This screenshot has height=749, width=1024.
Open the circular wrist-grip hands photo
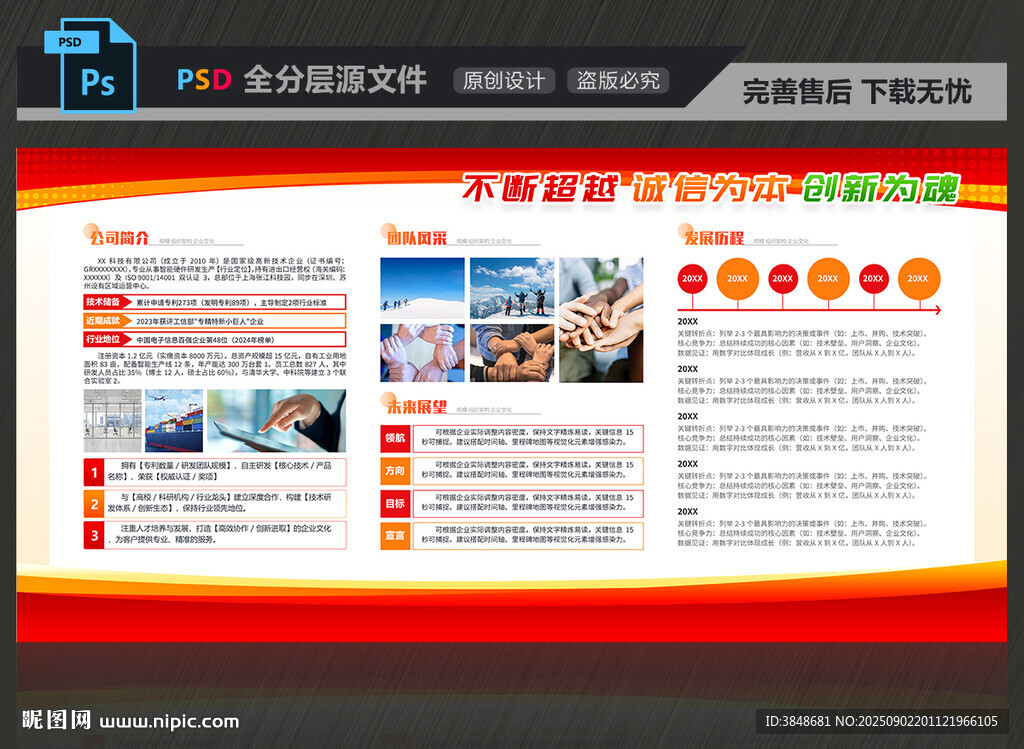click(x=423, y=353)
